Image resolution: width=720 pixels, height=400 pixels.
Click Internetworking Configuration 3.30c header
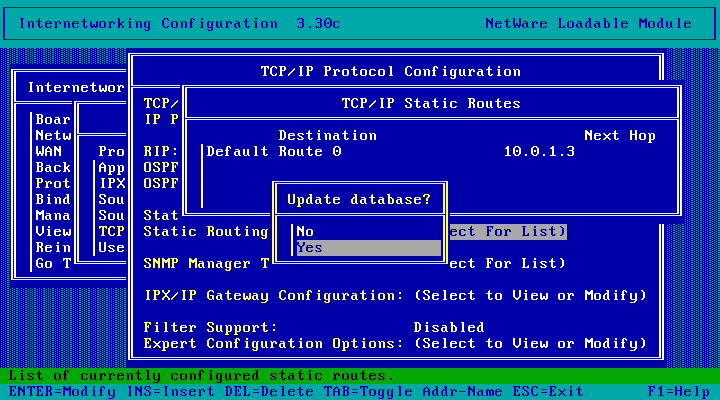point(180,23)
